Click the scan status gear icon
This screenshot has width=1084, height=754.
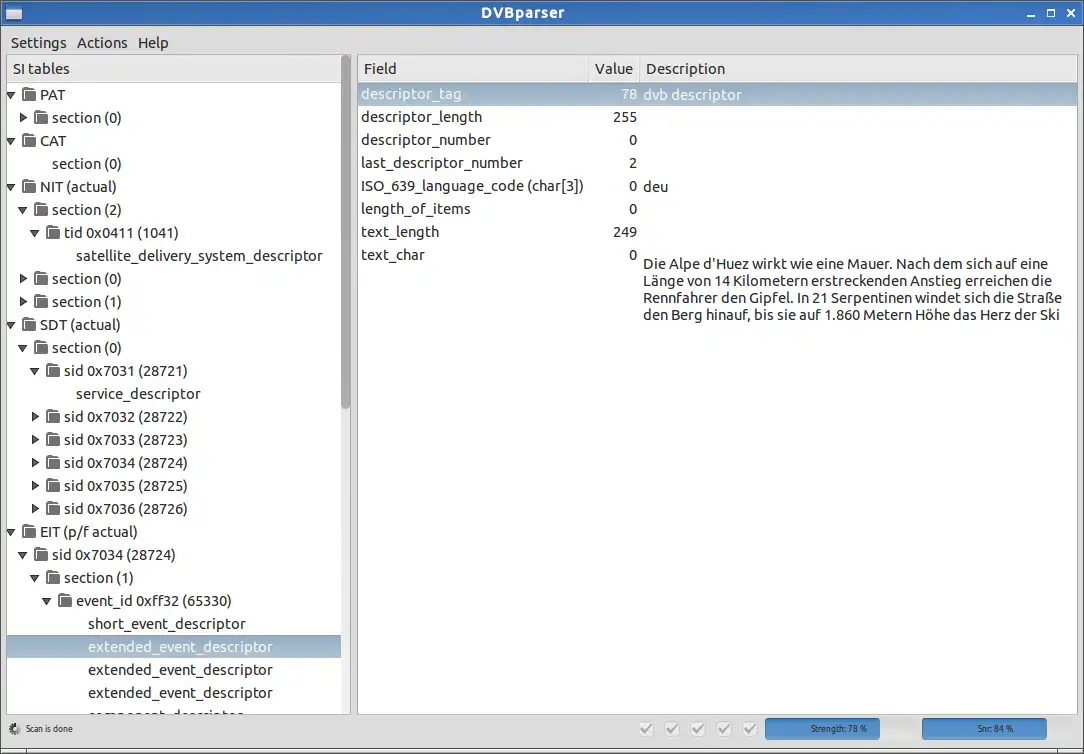(x=15, y=728)
